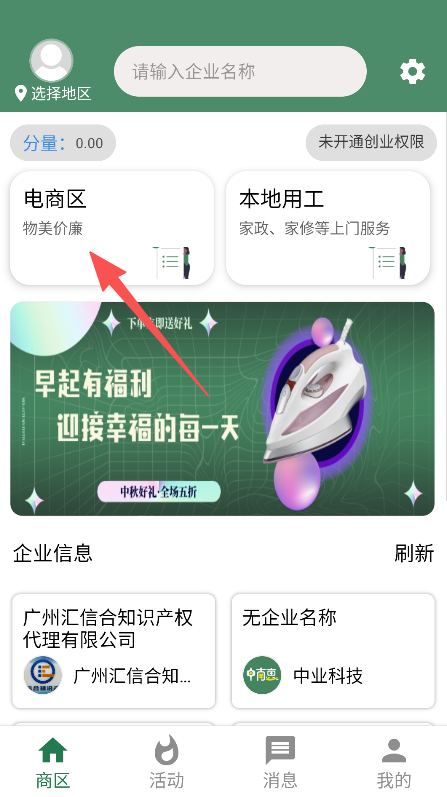Screen dimensions: 447x797
Task: Tap the 分量 0.00 balance chip
Action: tap(63, 143)
